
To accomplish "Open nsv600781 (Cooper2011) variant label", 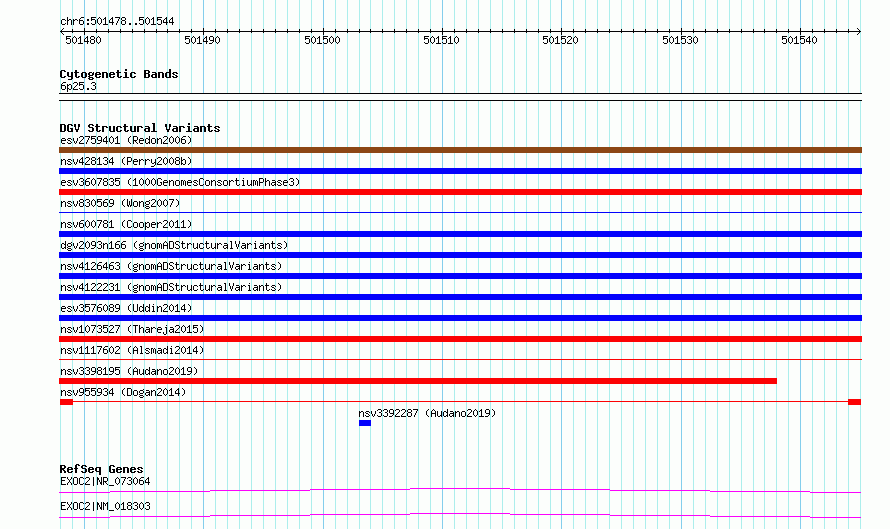I will 126,224.
